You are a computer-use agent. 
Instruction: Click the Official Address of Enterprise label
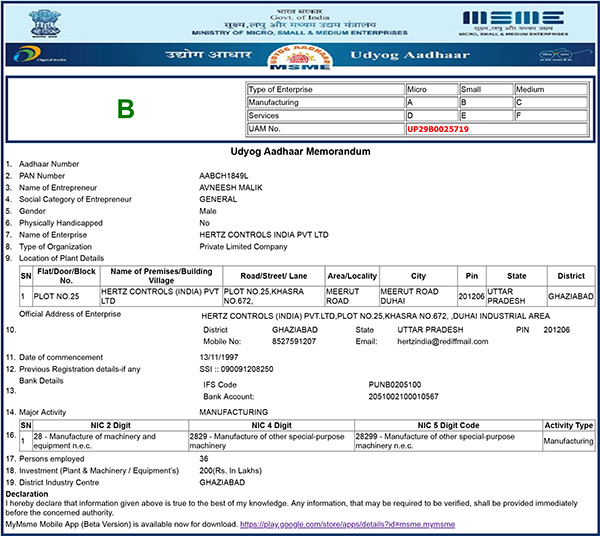click(70, 314)
